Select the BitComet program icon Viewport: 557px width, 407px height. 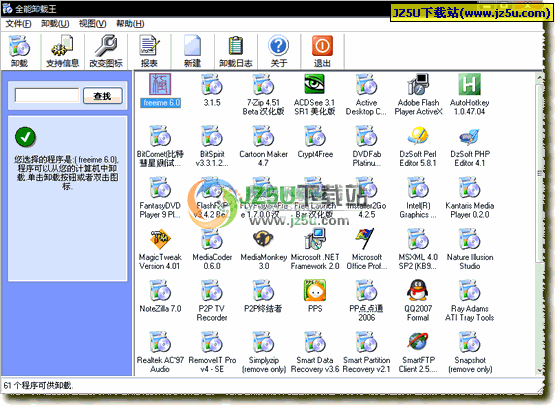[x=160, y=136]
